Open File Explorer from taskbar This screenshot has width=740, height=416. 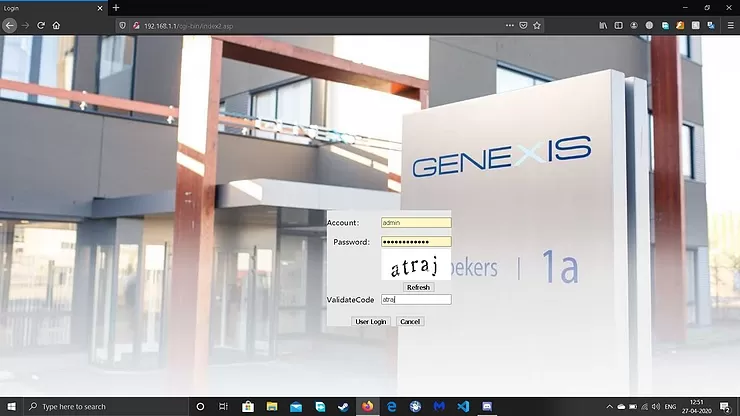tap(272, 407)
